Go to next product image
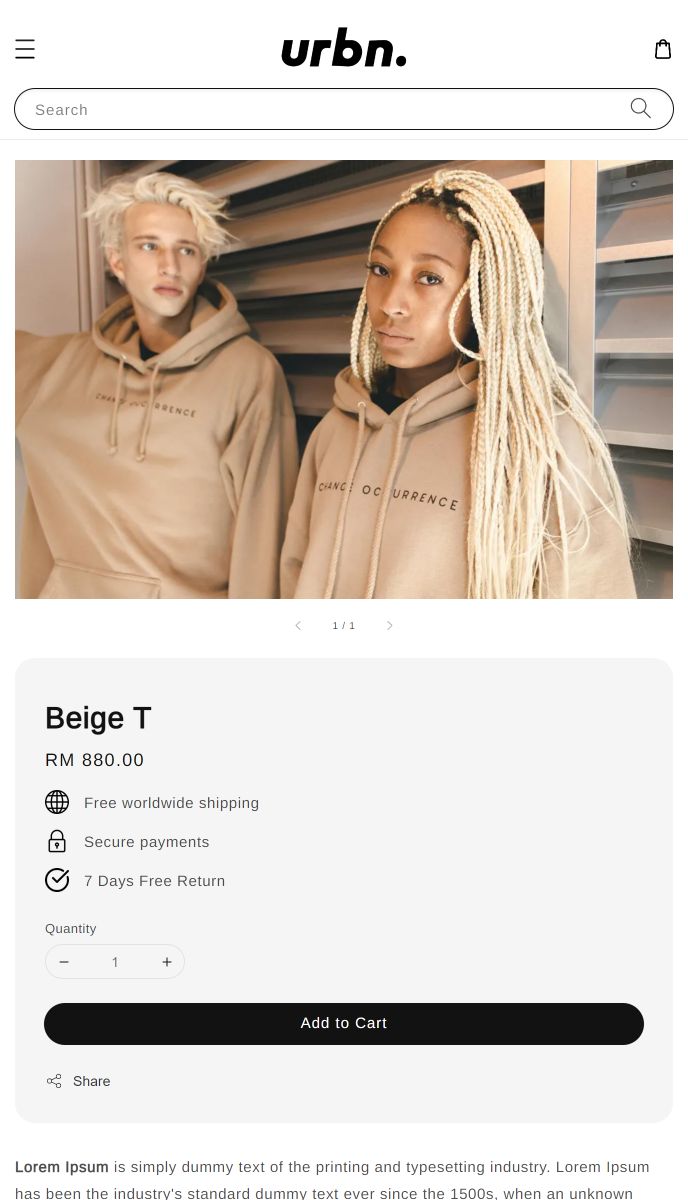Screen dimensions: 688x1200 click(390, 626)
